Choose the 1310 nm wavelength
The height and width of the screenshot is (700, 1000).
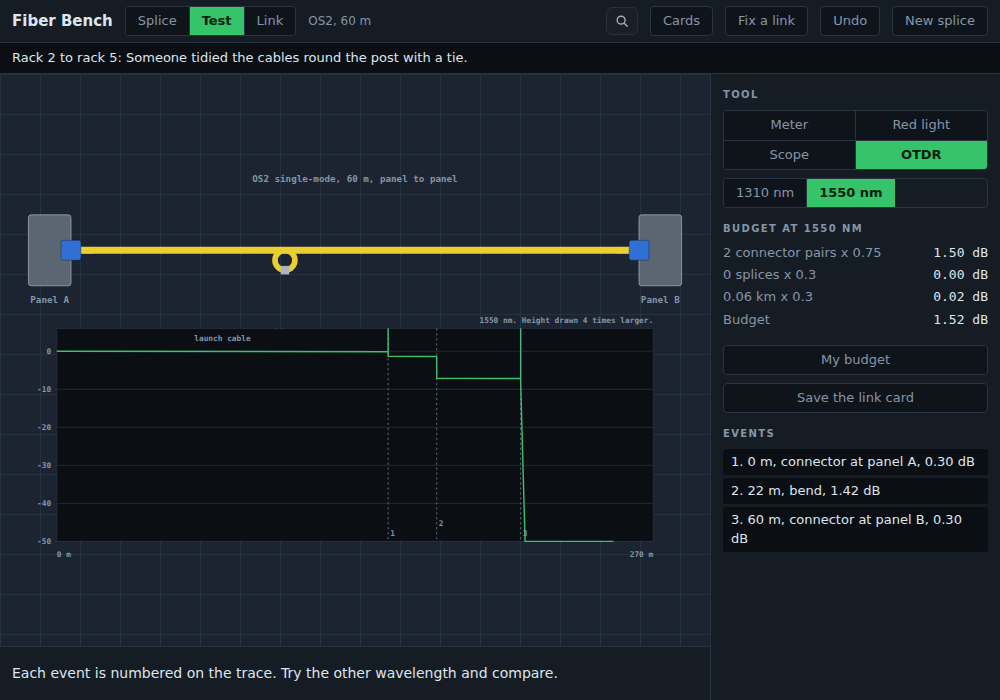[x=765, y=193]
